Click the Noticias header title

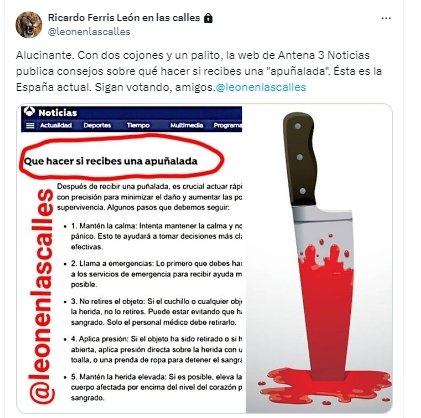coord(58,113)
